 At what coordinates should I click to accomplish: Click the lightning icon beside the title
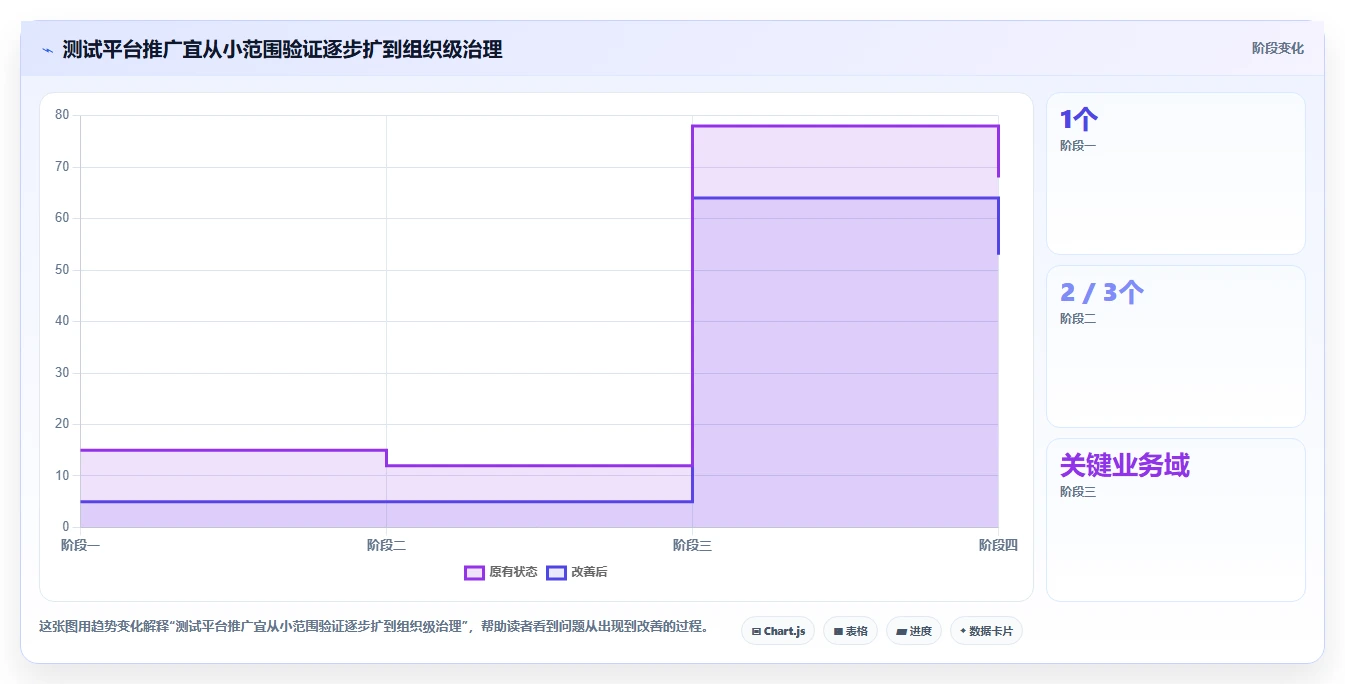(47, 49)
